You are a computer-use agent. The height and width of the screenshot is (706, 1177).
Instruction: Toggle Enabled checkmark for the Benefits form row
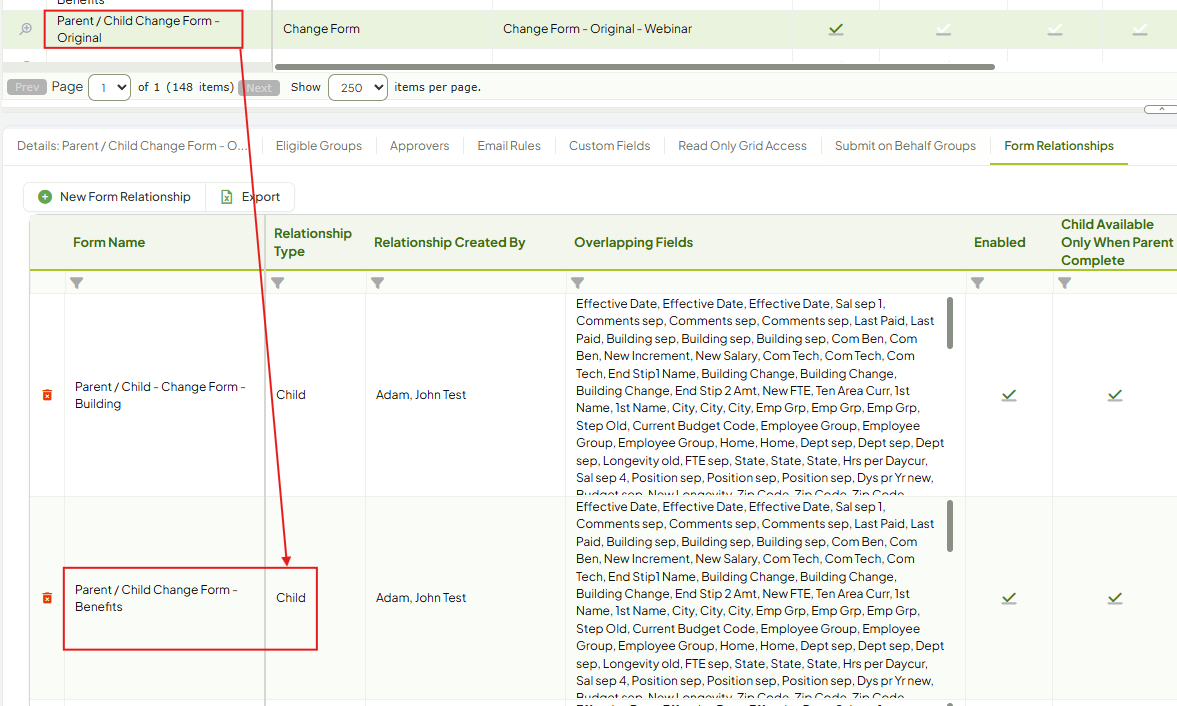click(x=1009, y=598)
